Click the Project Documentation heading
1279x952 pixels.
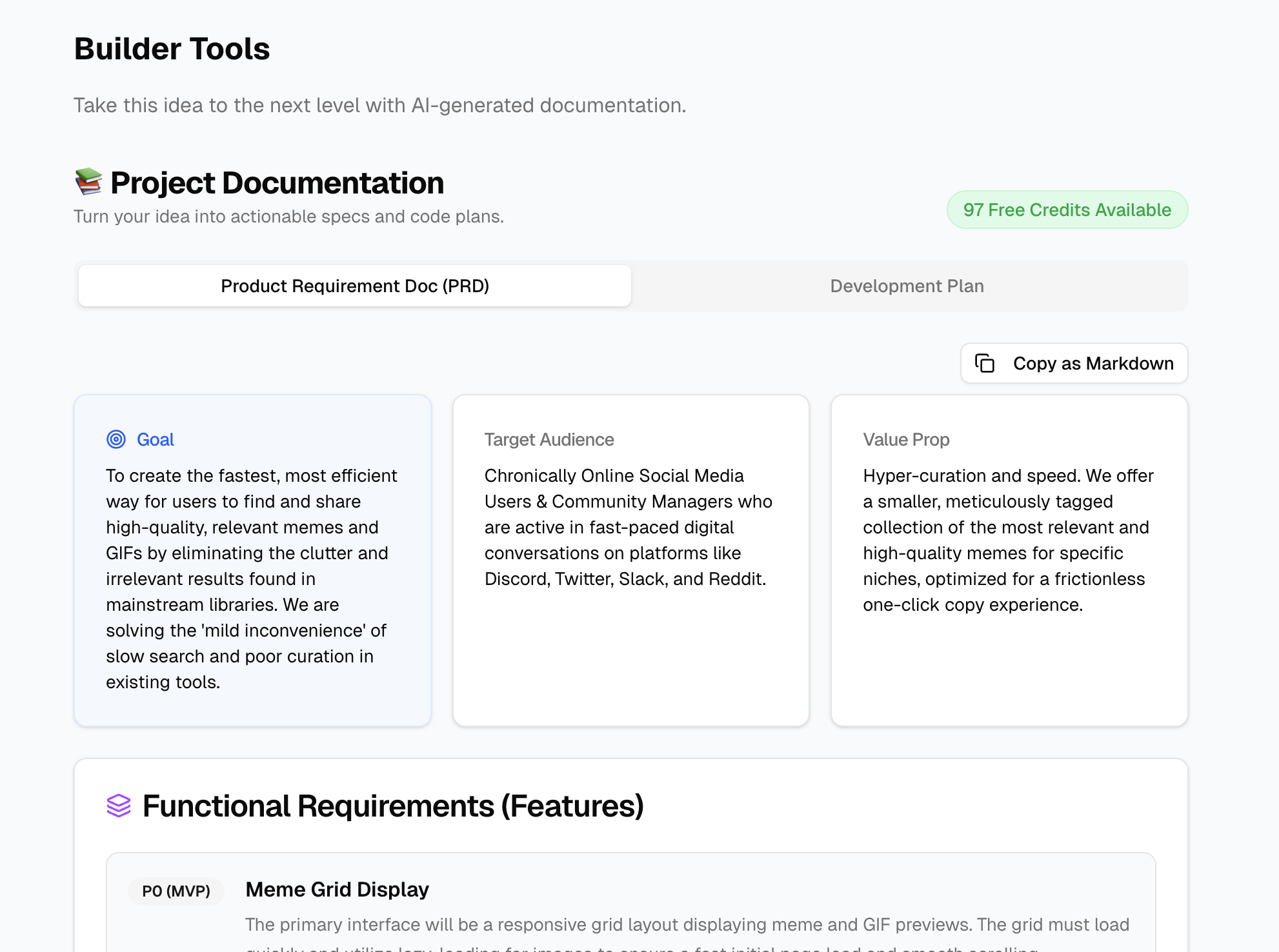coord(277,183)
